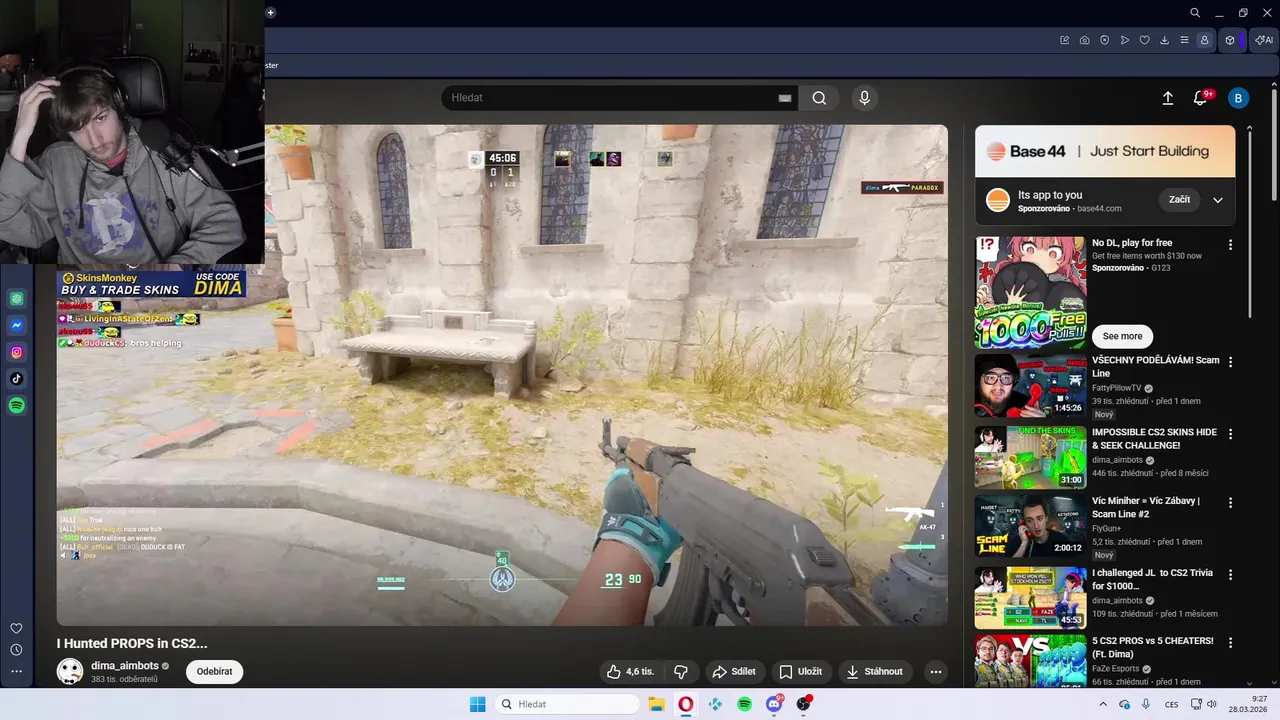Click tab search magnifier in title bar

tap(1195, 13)
